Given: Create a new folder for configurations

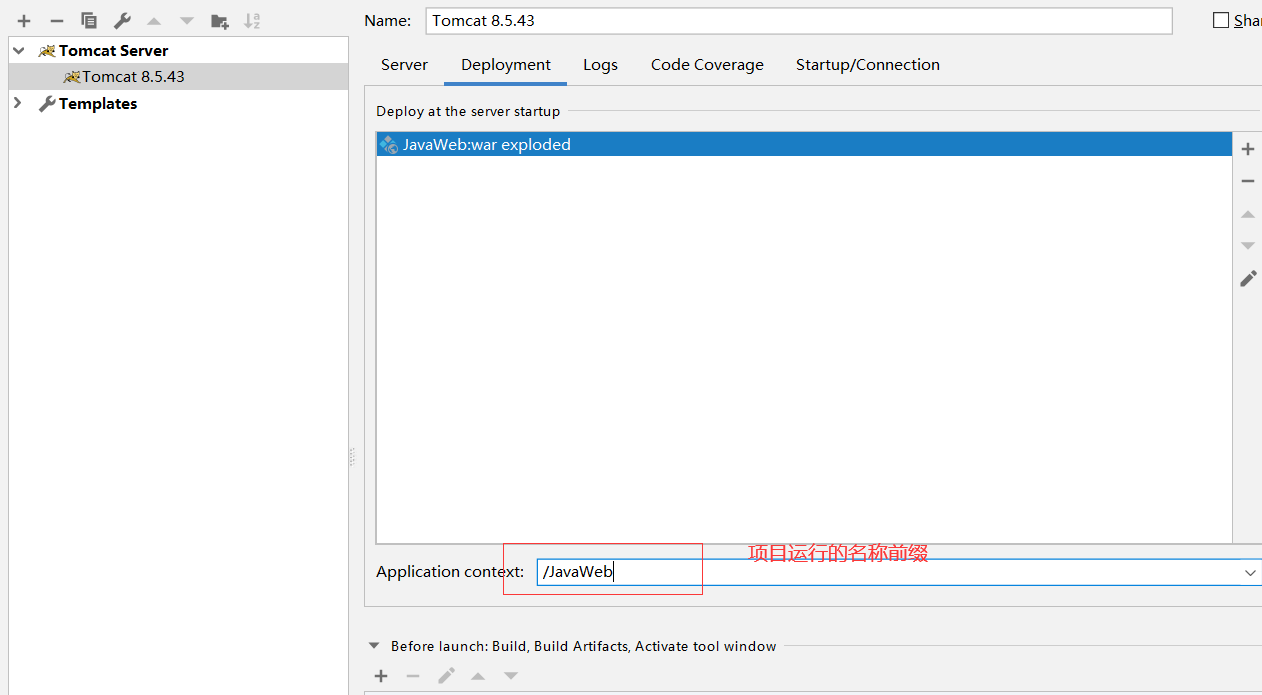Looking at the screenshot, I should (x=220, y=20).
